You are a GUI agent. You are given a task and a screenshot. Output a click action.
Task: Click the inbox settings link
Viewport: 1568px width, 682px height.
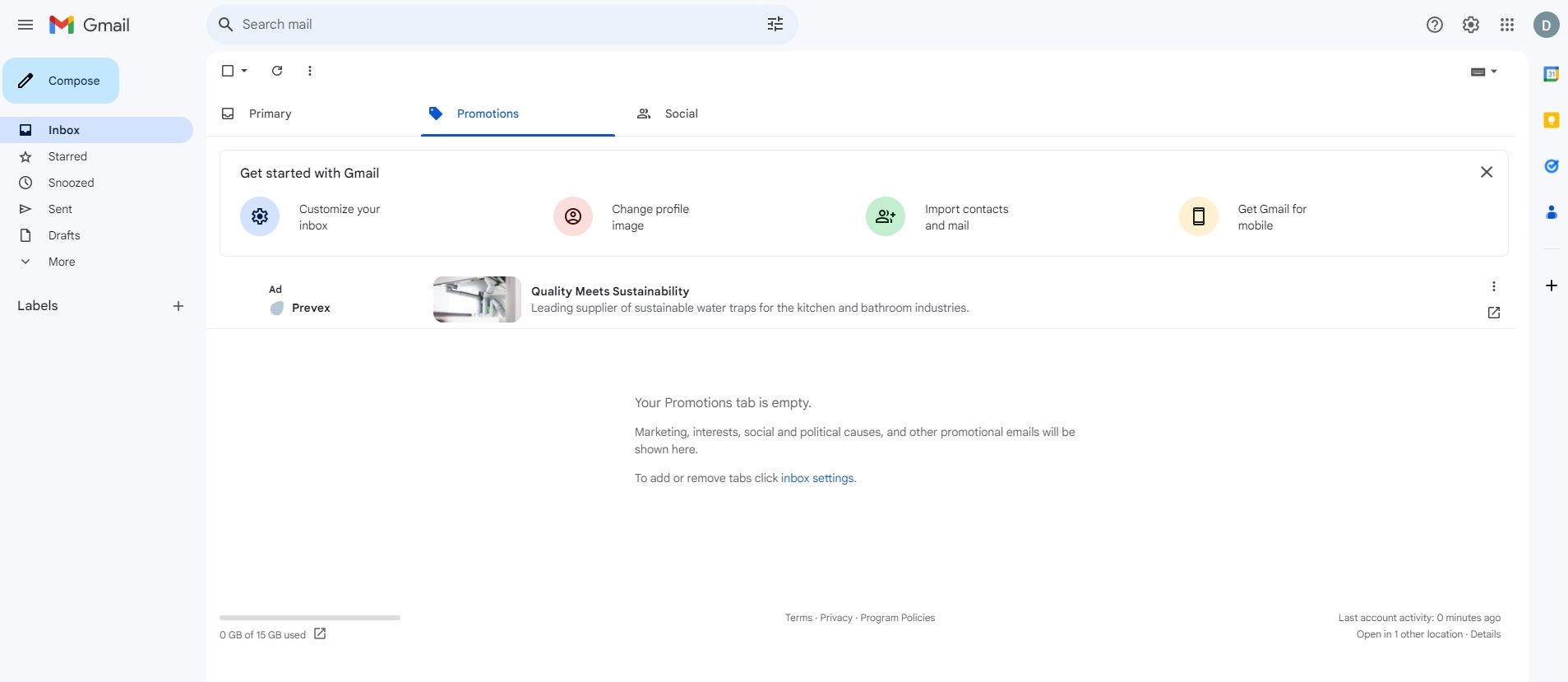(x=817, y=478)
